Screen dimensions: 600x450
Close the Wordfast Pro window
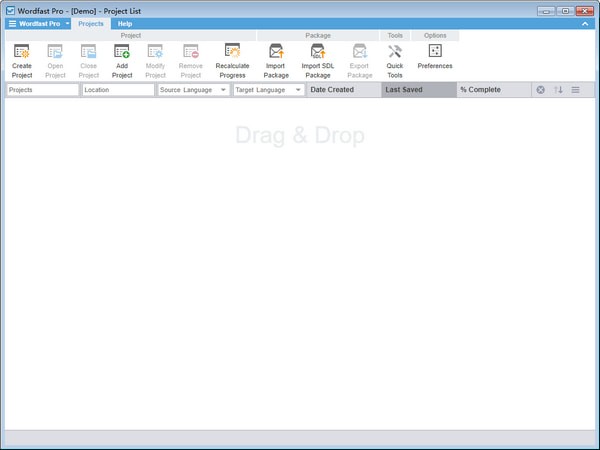coord(584,11)
